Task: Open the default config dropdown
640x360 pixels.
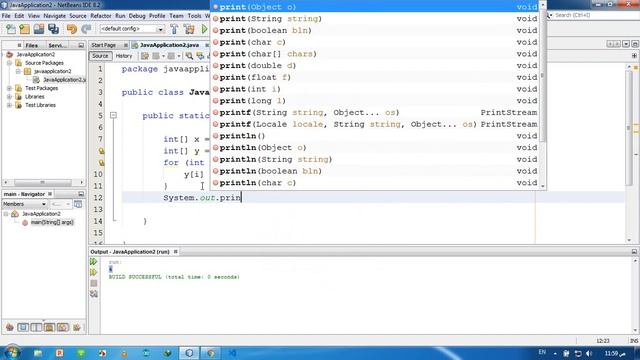Action: (x=132, y=29)
